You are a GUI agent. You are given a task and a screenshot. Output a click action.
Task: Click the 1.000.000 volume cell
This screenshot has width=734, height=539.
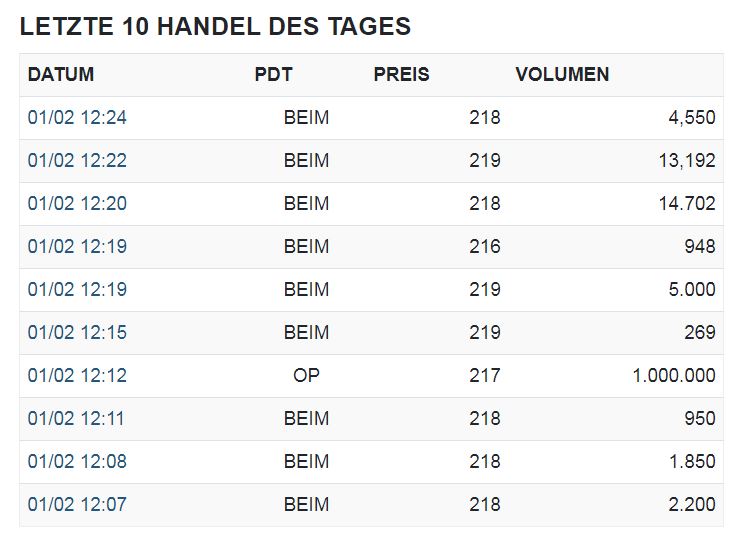pos(673,376)
